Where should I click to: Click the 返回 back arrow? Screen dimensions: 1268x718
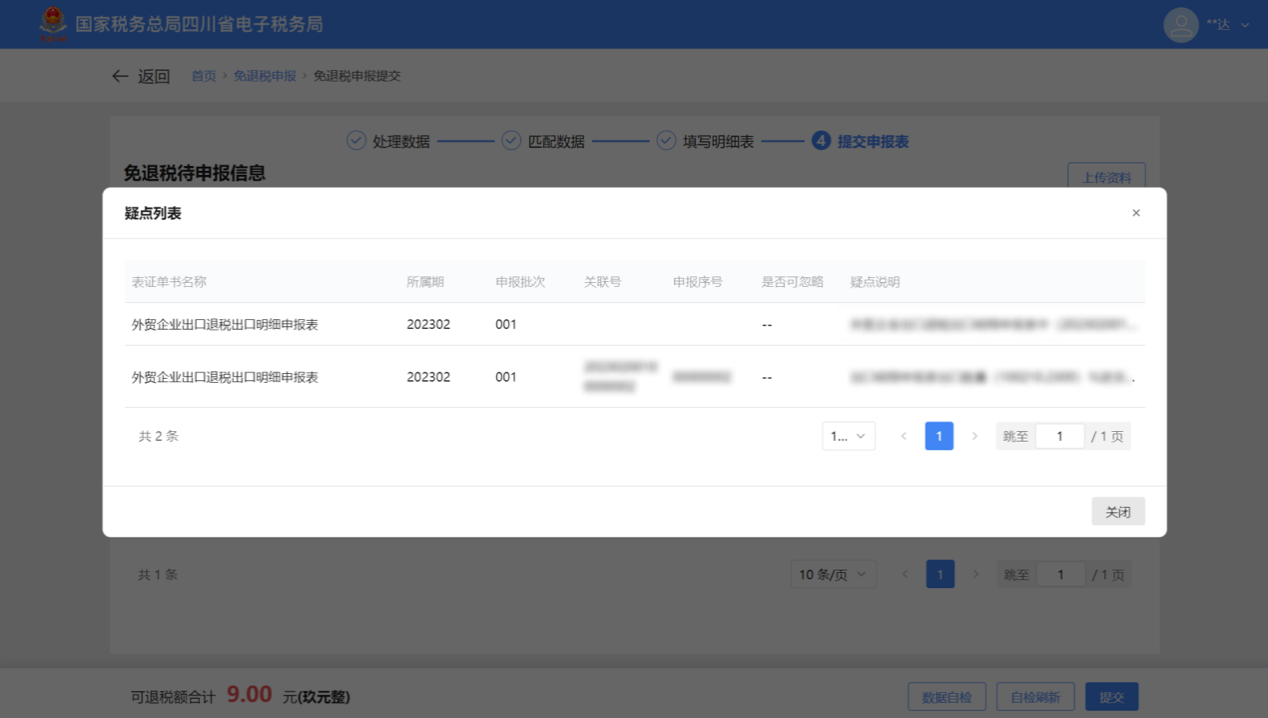coord(120,76)
